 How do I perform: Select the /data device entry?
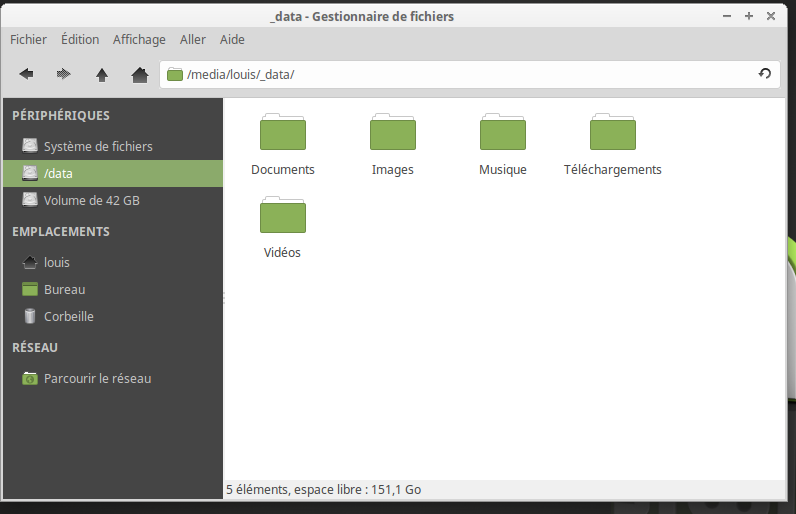(x=113, y=174)
